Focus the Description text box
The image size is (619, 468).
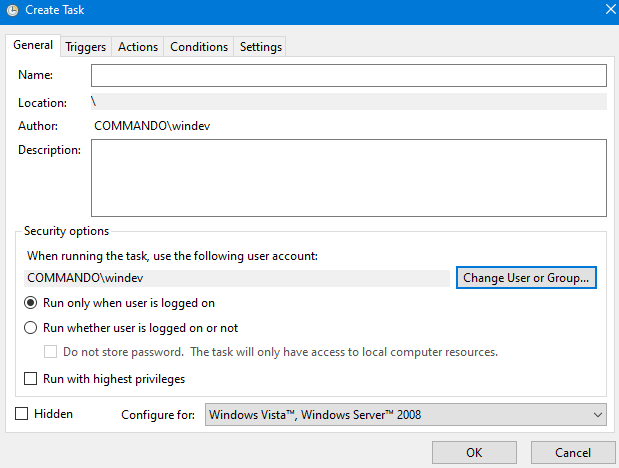pyautogui.click(x=348, y=178)
